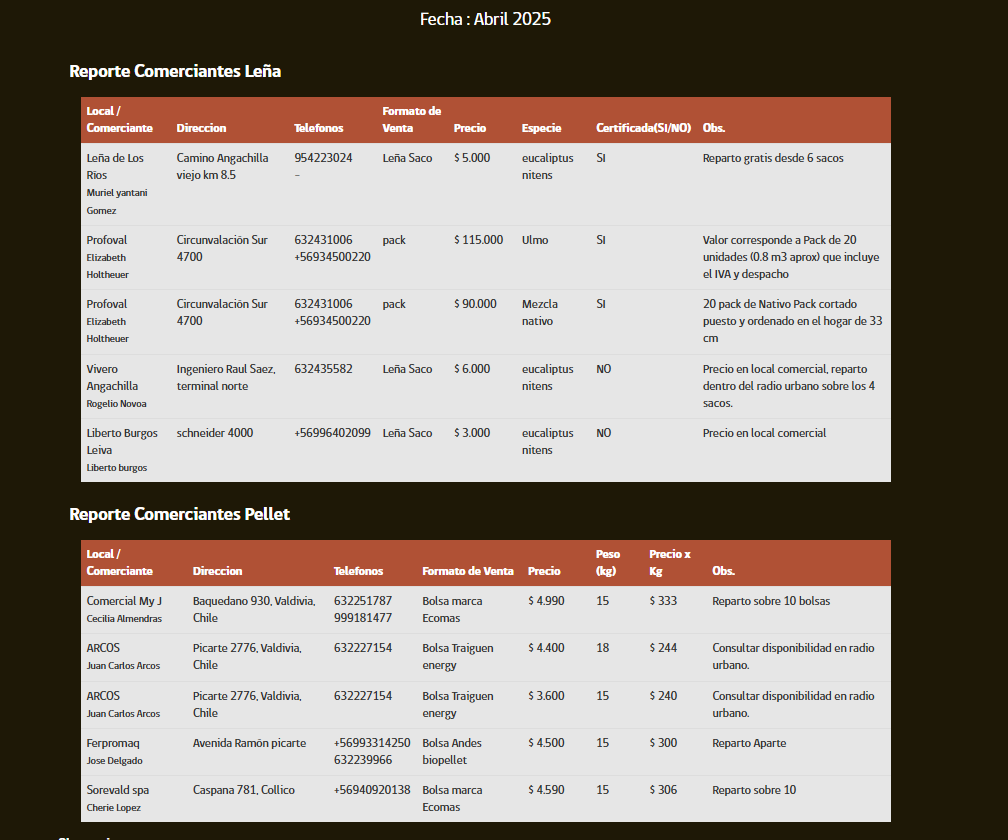Click price per kg '$ 300' for Ferpromaq
The image size is (1008, 840).
pyautogui.click(x=663, y=743)
